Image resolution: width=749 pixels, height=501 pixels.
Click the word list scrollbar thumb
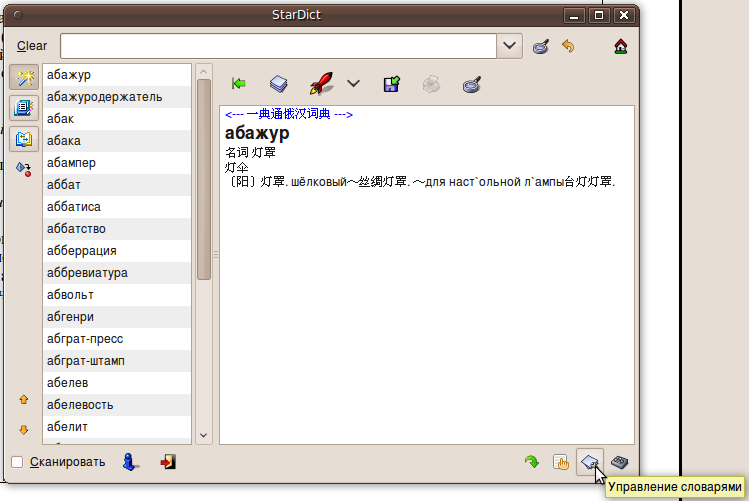(x=203, y=180)
